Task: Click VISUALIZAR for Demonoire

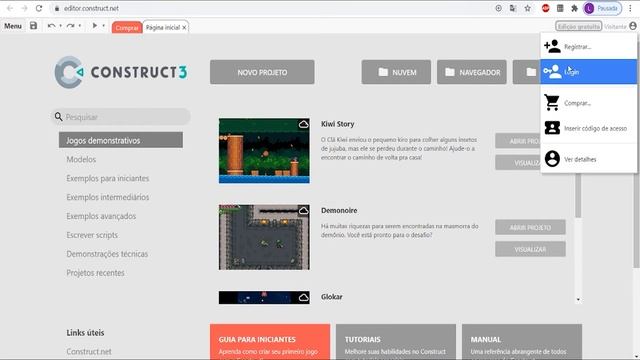Action: (530, 249)
